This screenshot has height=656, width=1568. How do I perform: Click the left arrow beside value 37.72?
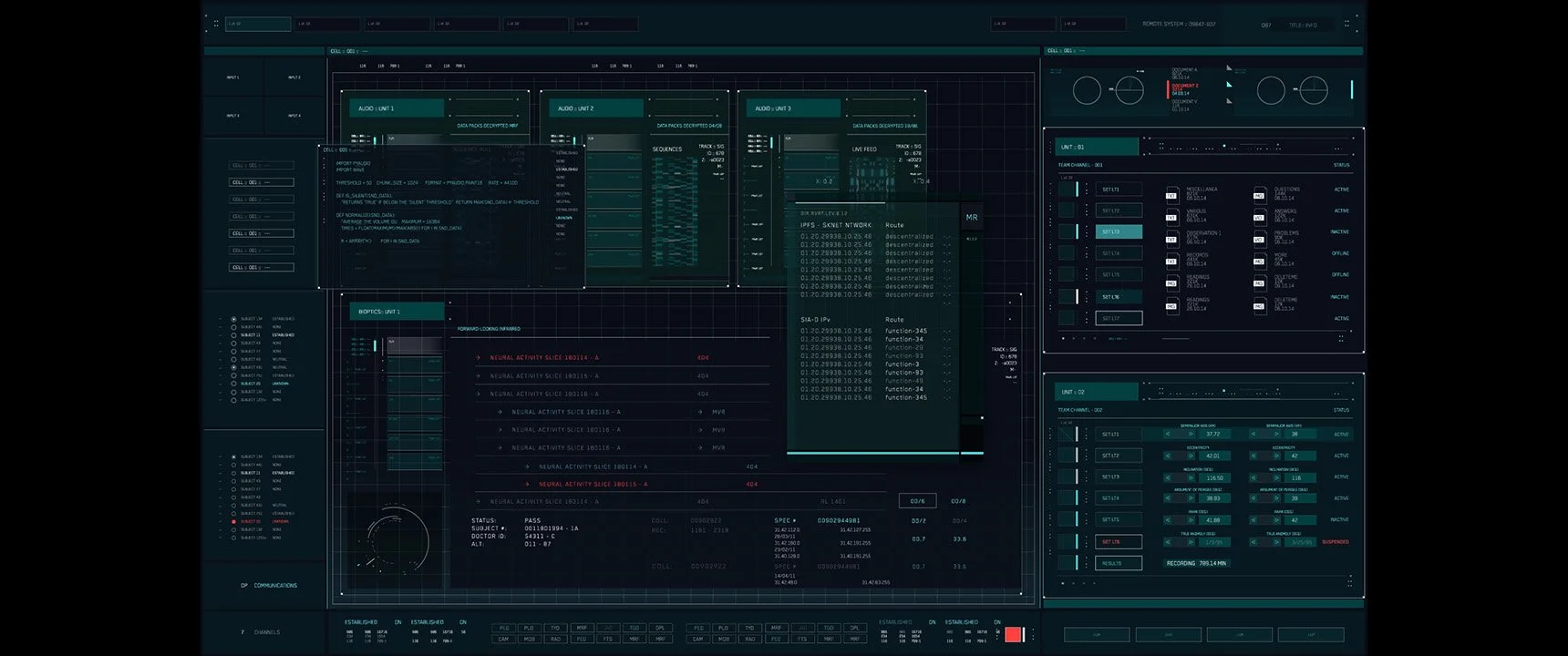(1168, 434)
